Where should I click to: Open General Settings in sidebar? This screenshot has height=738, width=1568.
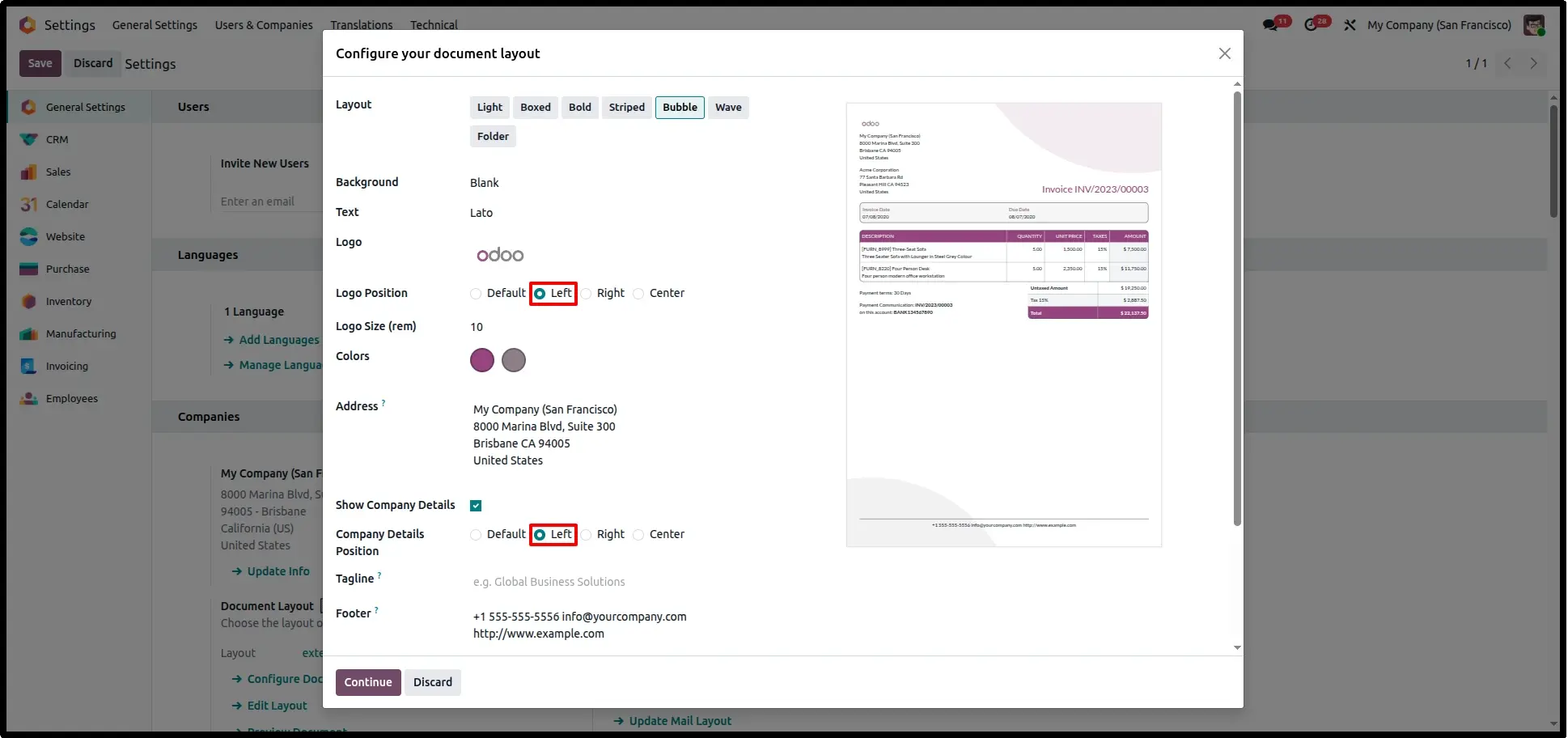79,107
